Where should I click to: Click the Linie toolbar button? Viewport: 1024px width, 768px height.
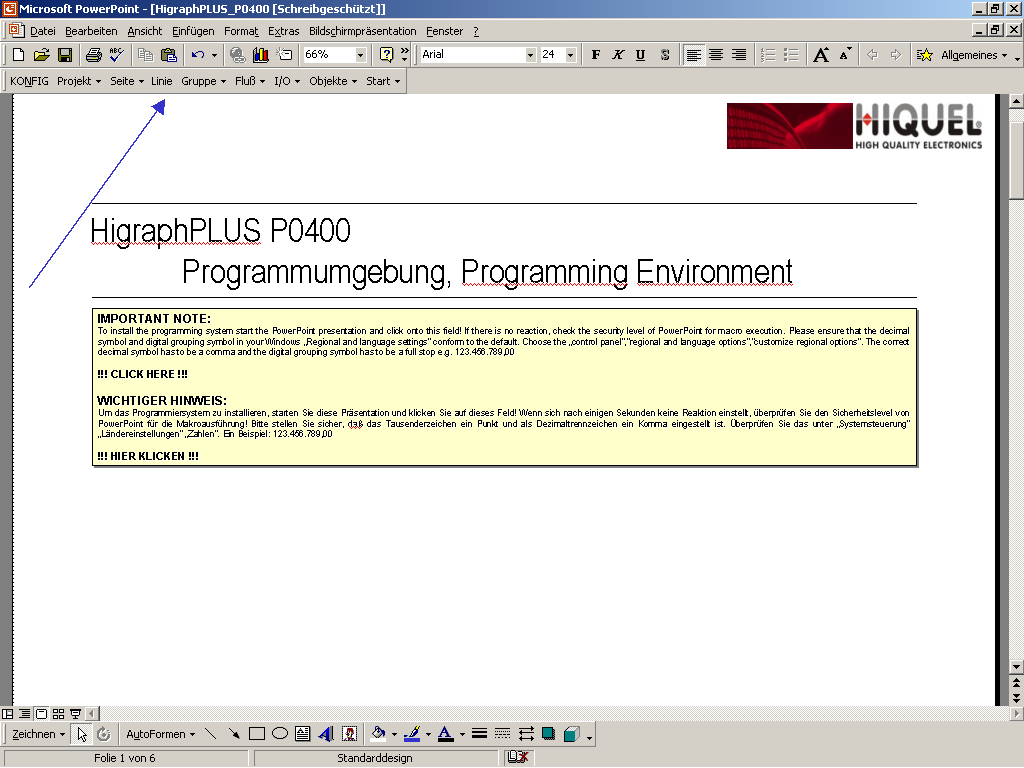coord(161,81)
